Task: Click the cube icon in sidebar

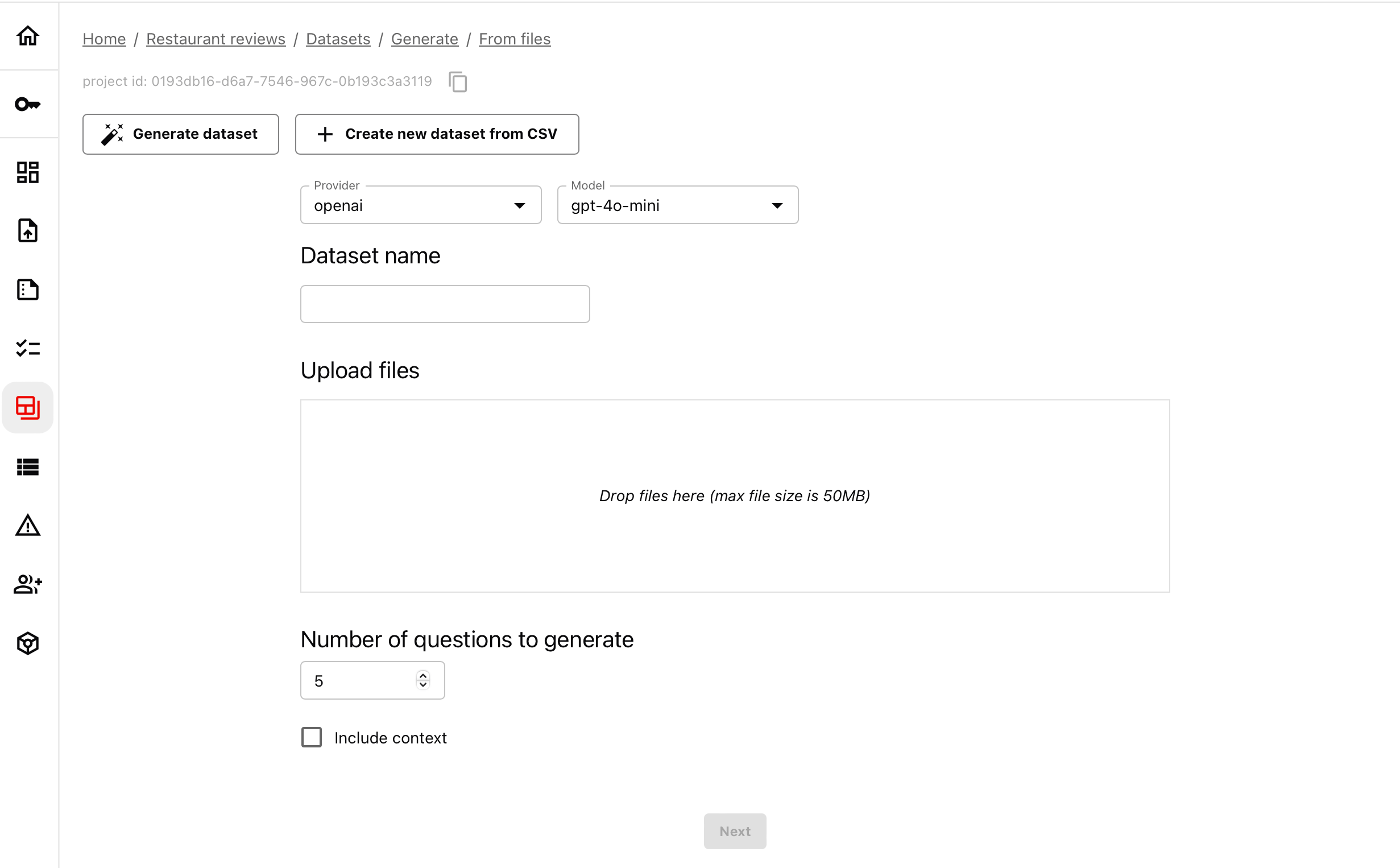Action: click(27, 643)
